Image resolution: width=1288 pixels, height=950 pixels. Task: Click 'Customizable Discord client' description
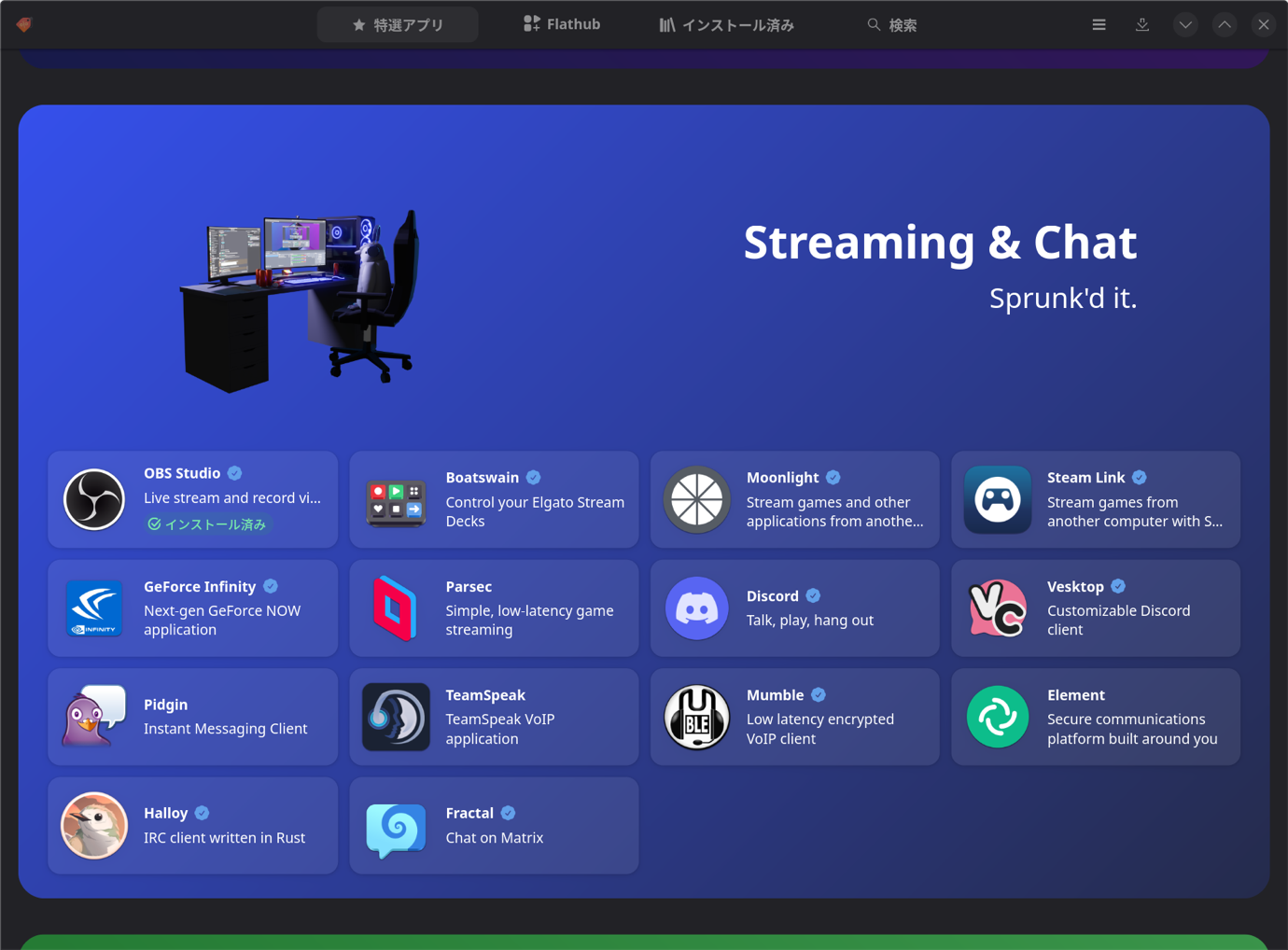[1118, 621]
